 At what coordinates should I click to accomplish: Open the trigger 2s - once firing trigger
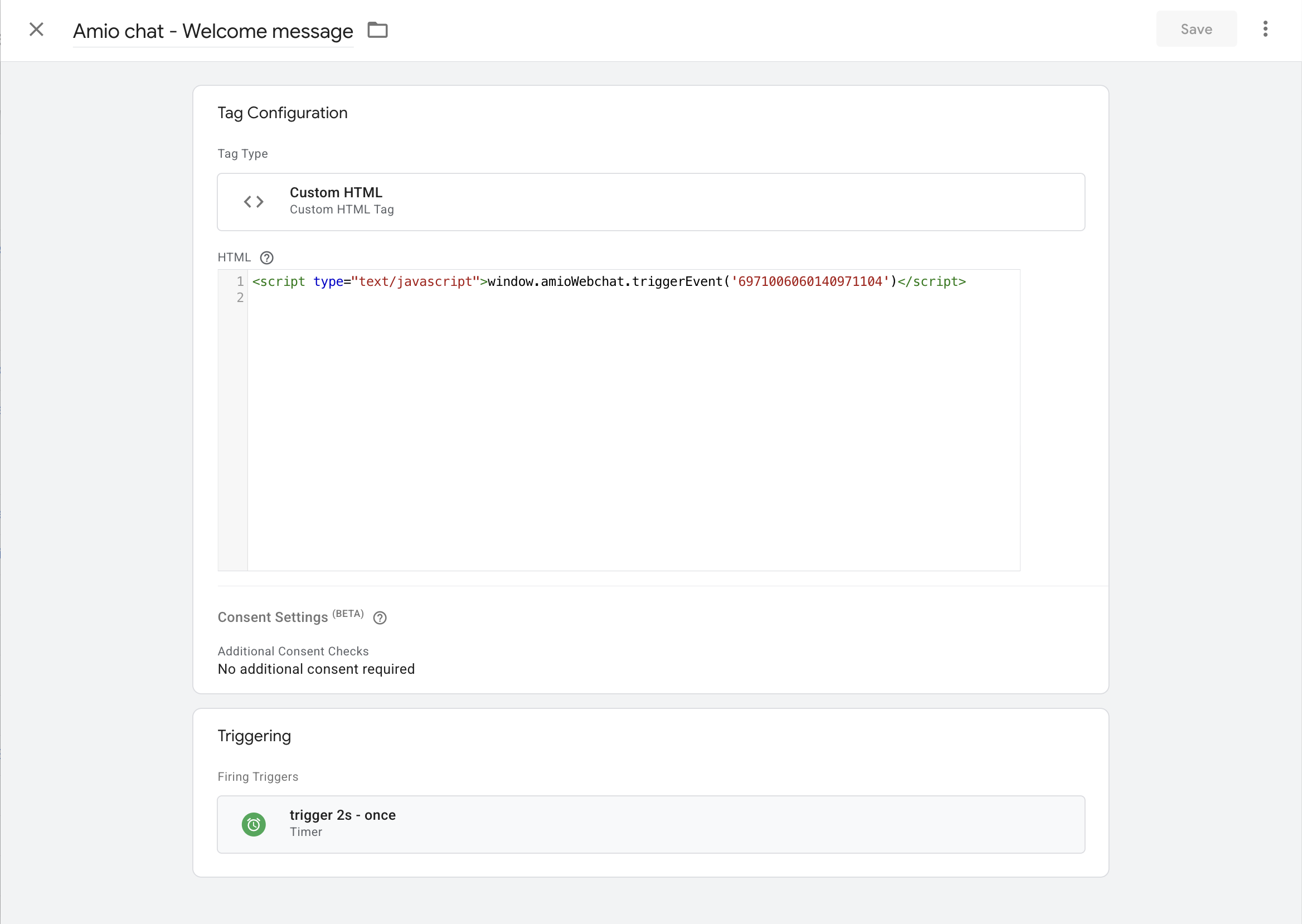(650, 824)
